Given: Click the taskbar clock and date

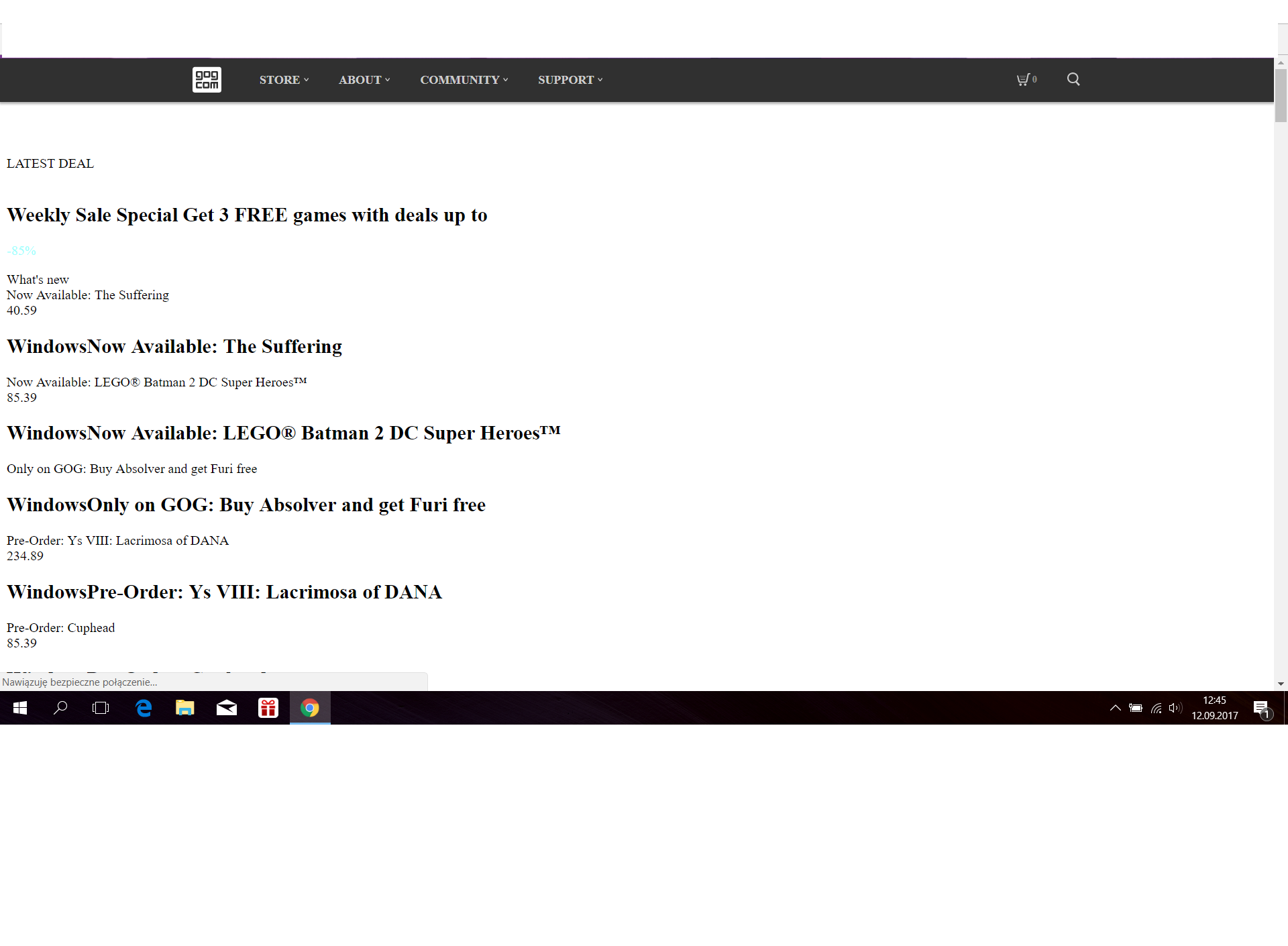Looking at the screenshot, I should (x=1214, y=708).
